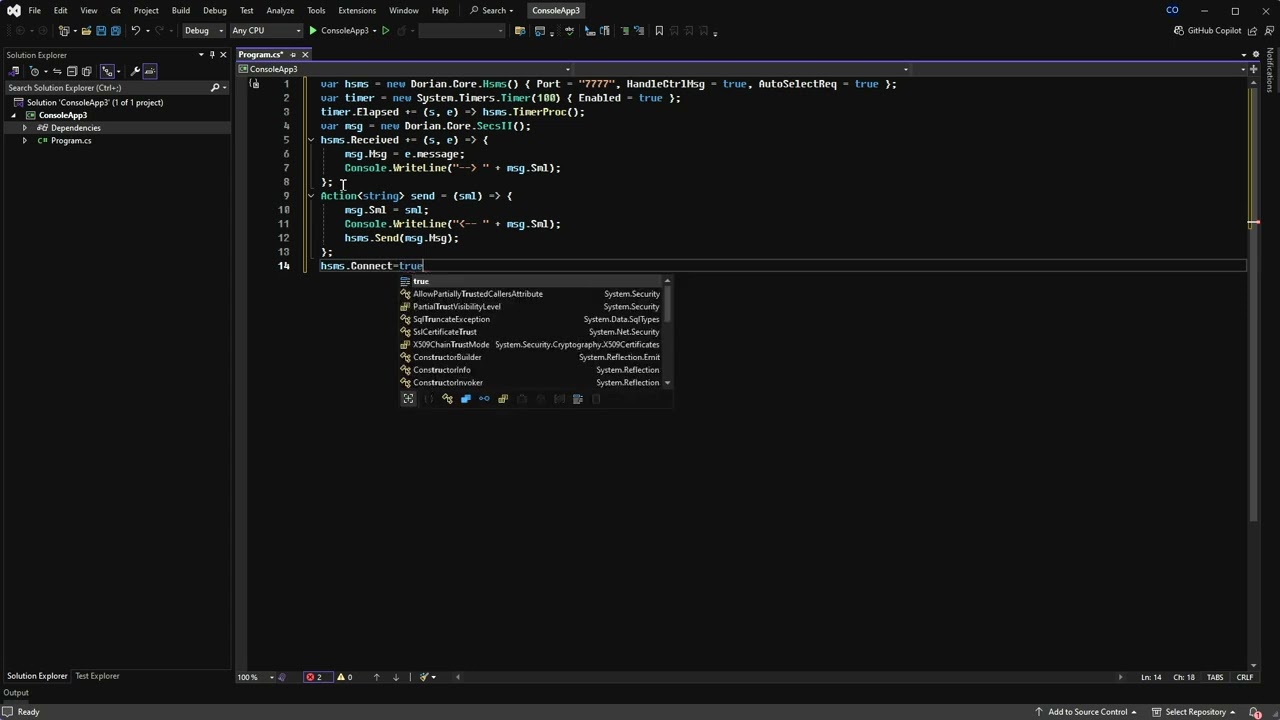Select the Program.cs file in tree
The width and height of the screenshot is (1280, 720).
point(71,141)
